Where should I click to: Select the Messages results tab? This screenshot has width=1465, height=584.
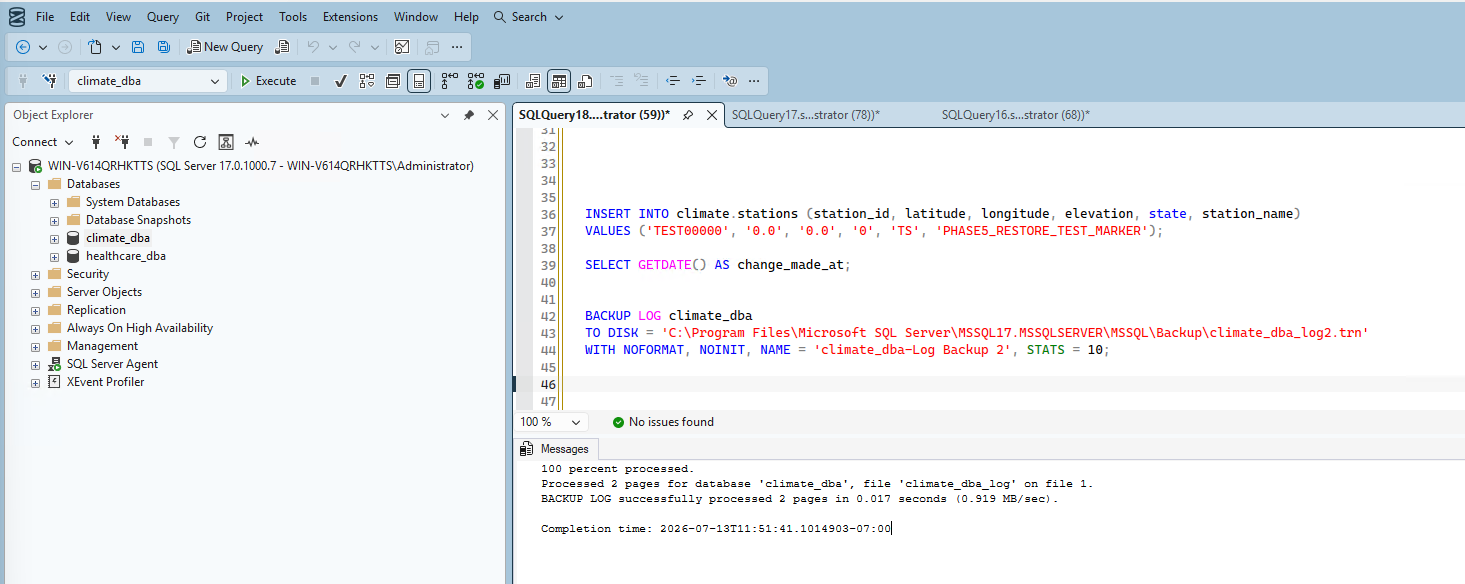[556, 449]
